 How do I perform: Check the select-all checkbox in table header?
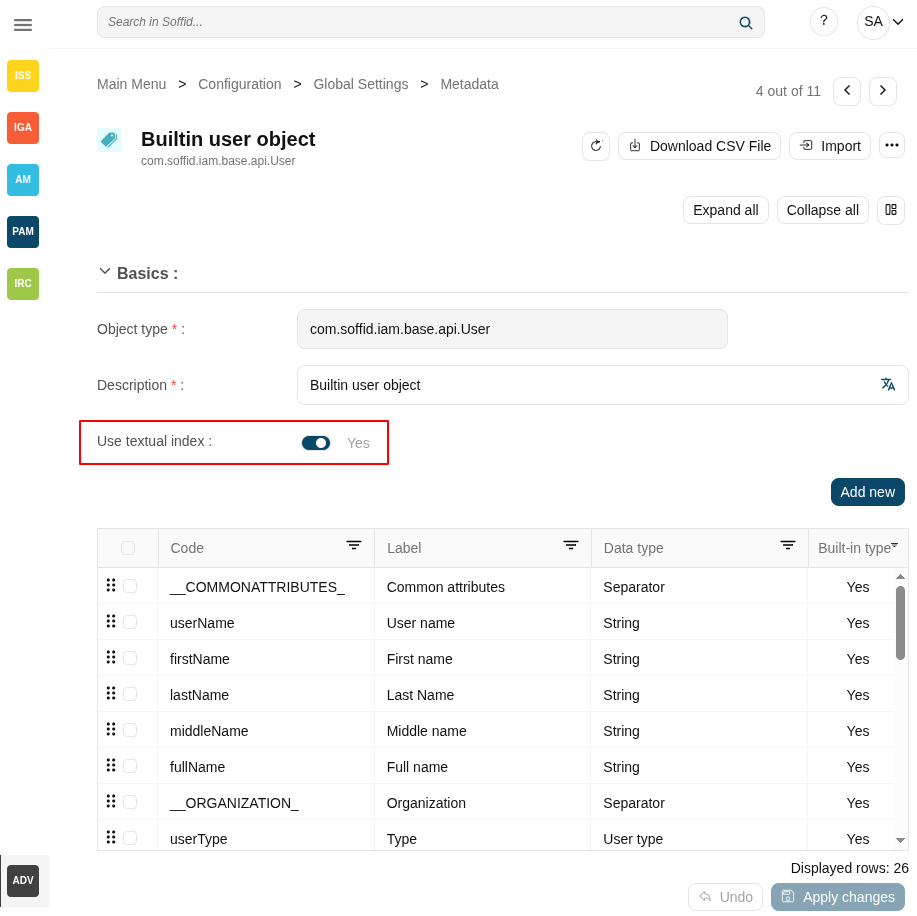click(x=128, y=548)
